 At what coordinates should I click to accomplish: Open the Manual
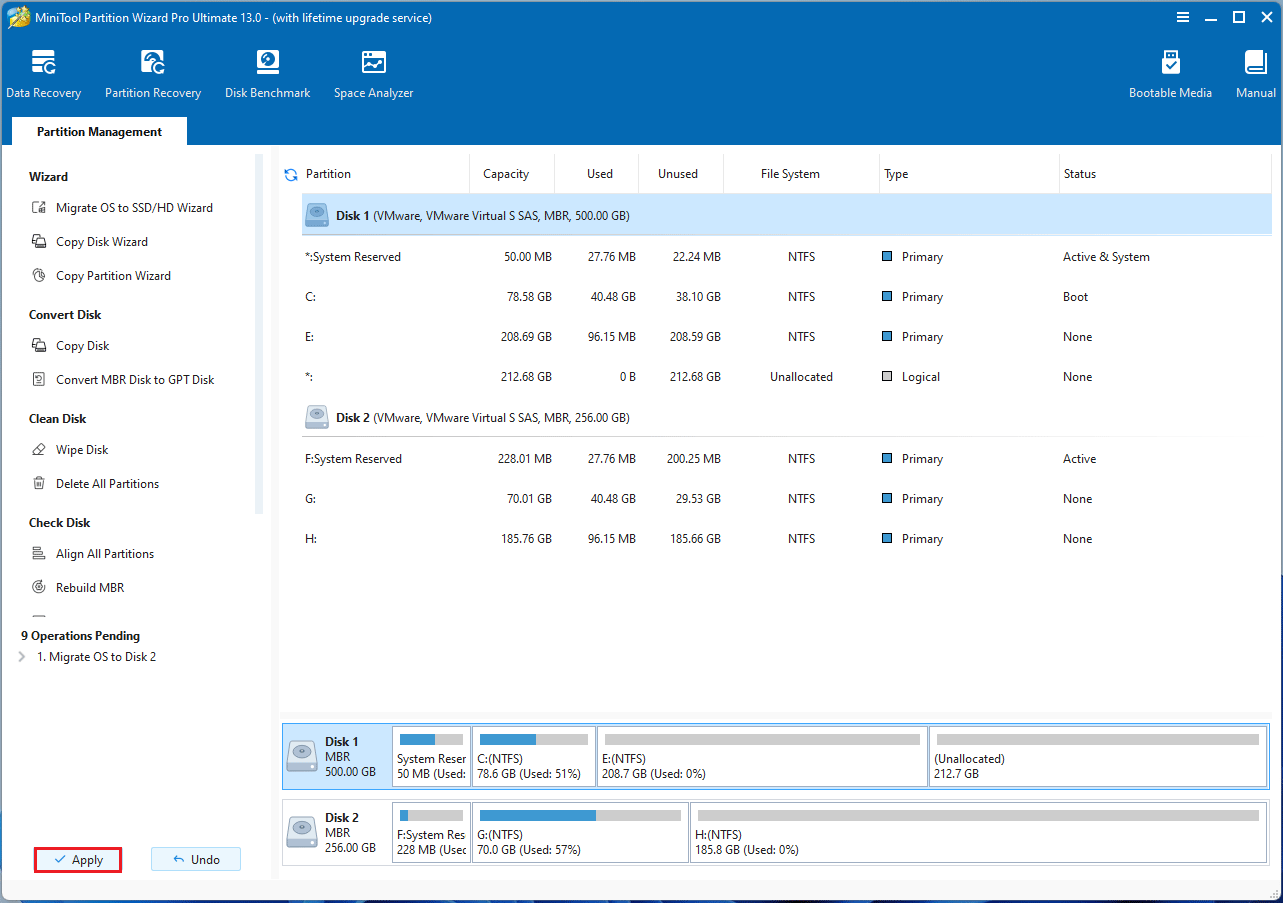1254,72
